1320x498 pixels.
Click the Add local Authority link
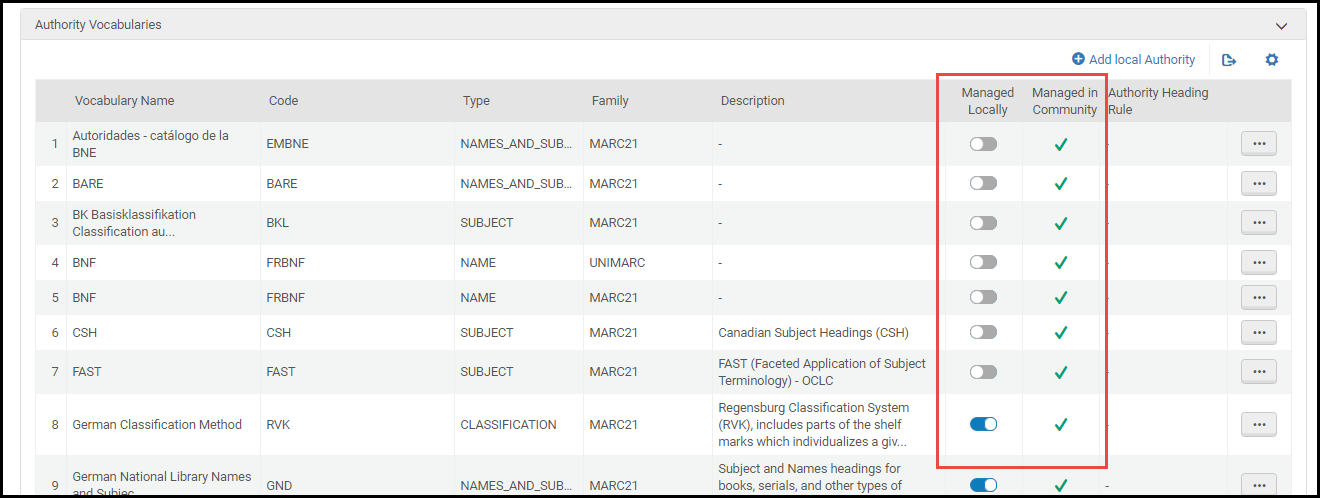[1141, 60]
